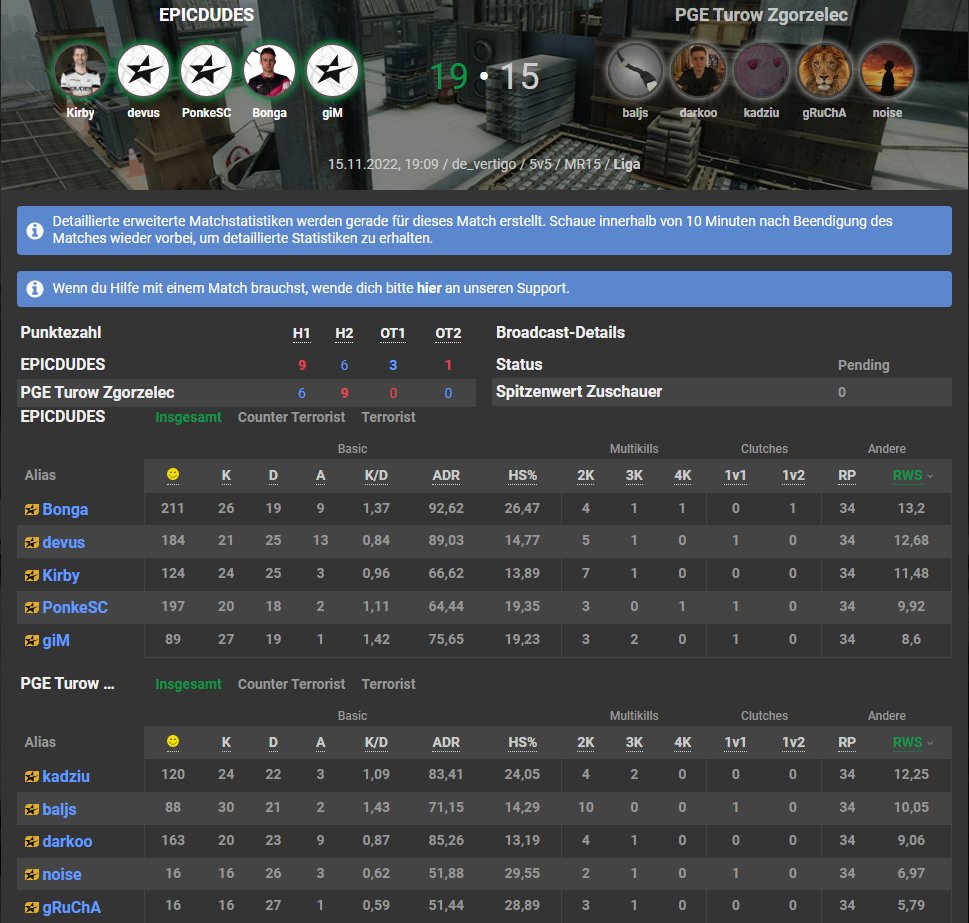Select Insgesamt tab for EPICDUDES
Viewport: 969px width, 923px height.
[x=188, y=417]
